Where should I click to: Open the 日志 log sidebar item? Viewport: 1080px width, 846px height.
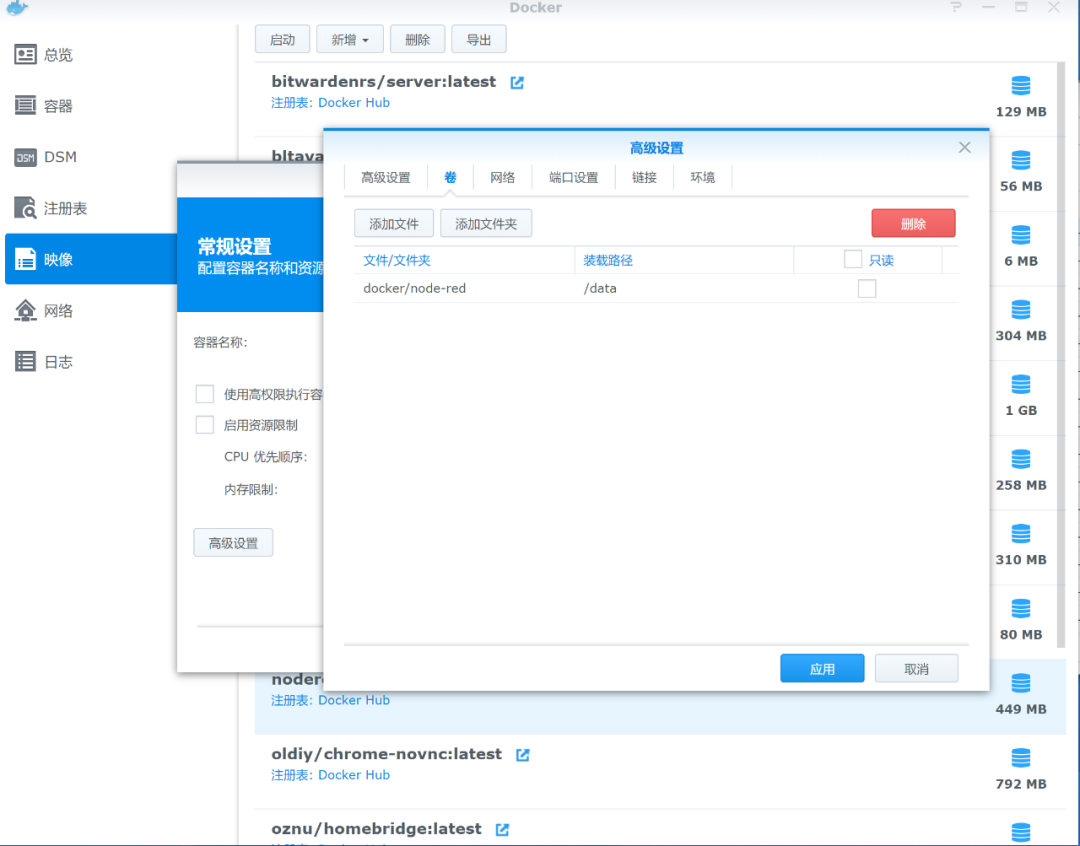[x=90, y=362]
